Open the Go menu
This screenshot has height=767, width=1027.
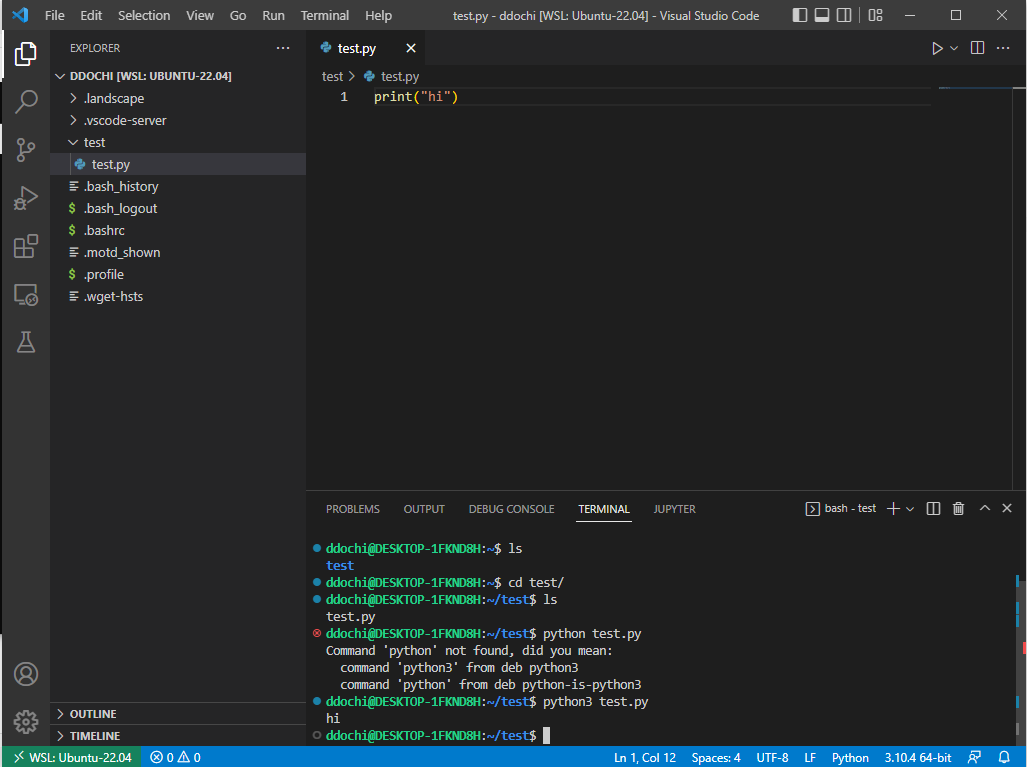(238, 15)
